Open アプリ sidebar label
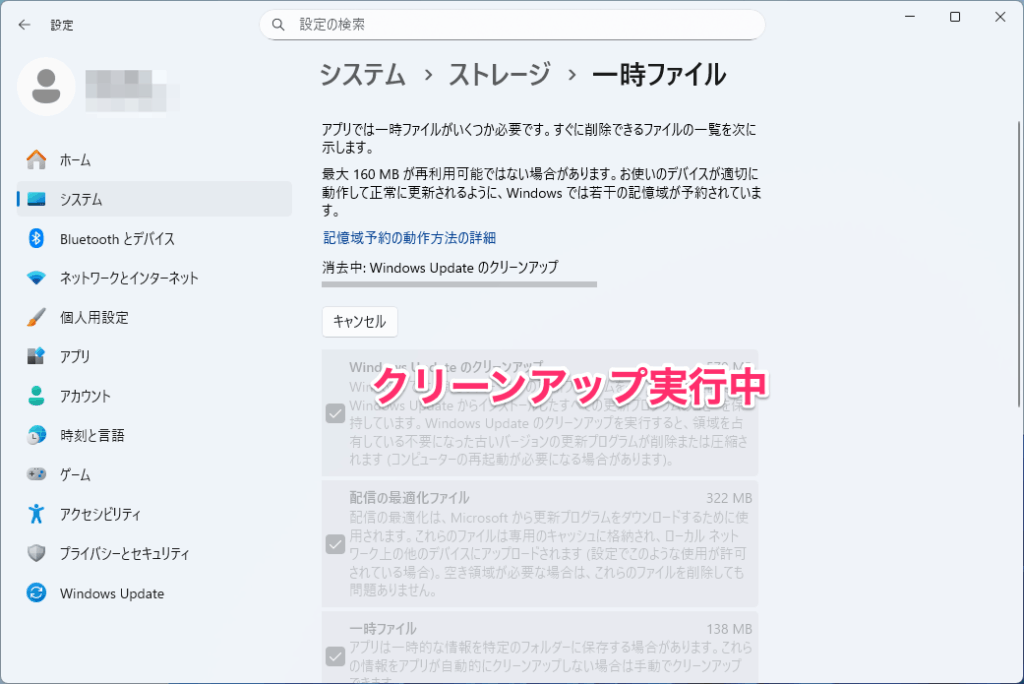Screen dimensions: 1024x684 pyautogui.click(x=75, y=357)
